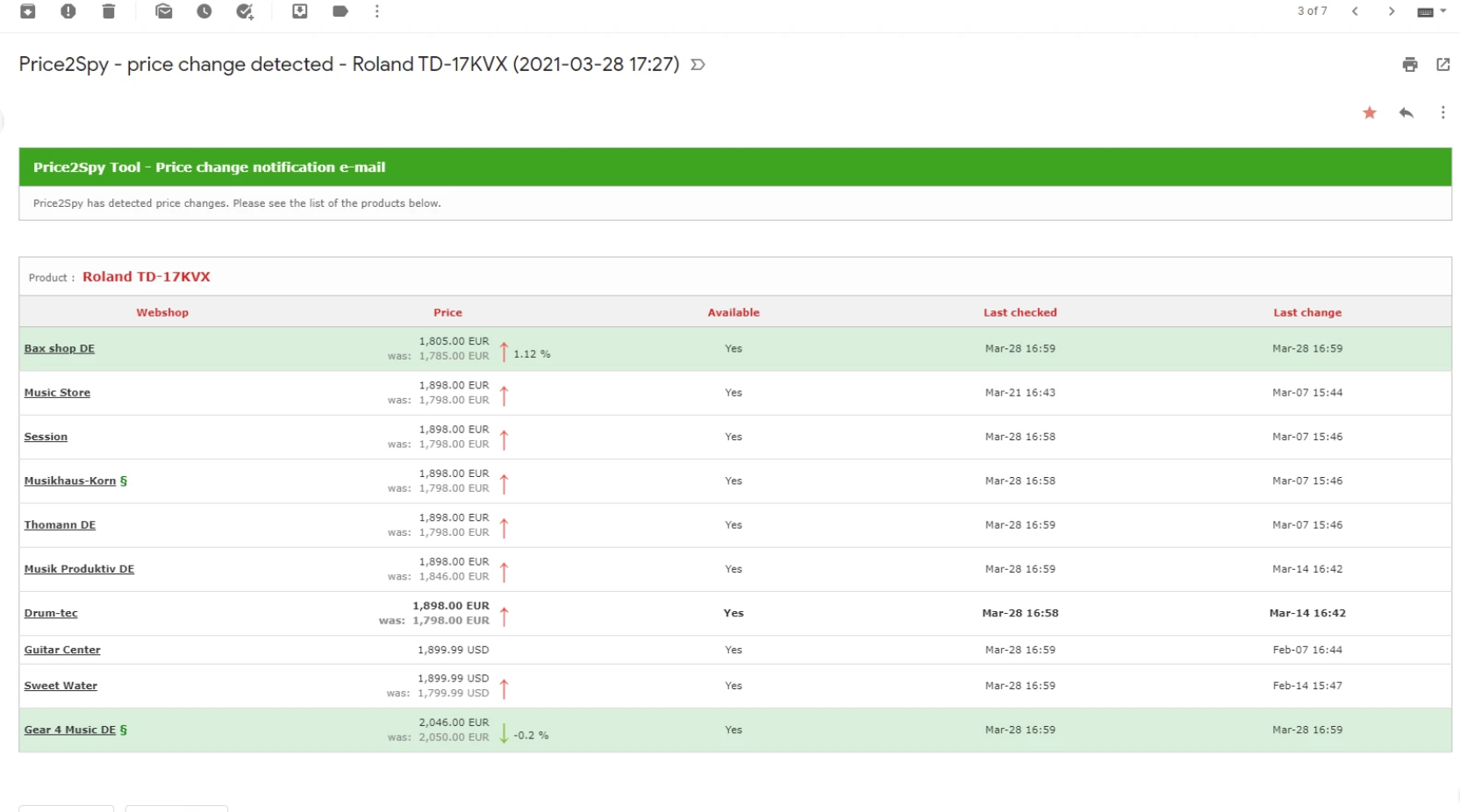The image size is (1460, 812).
Task: Navigate to the newer email
Action: (x=1355, y=12)
